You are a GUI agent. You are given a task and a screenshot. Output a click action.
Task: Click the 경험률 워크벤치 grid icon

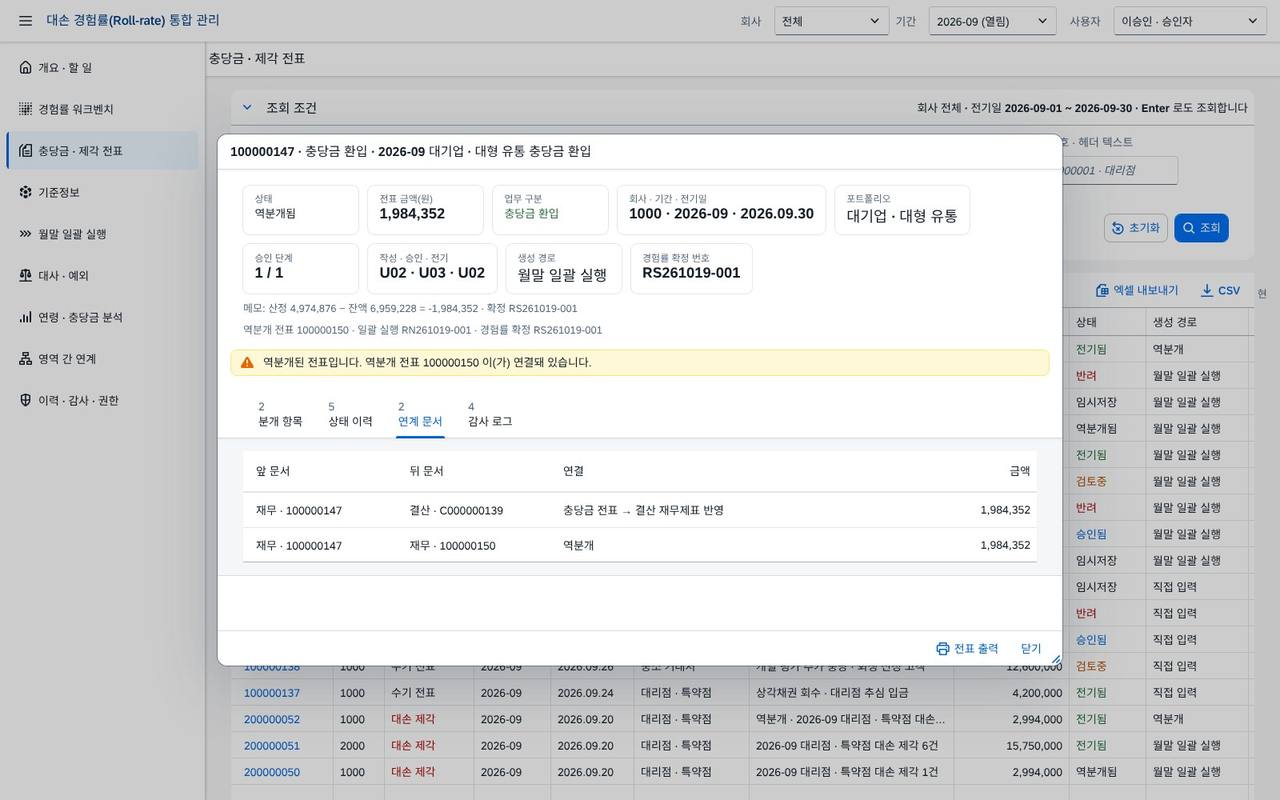tap(25, 109)
